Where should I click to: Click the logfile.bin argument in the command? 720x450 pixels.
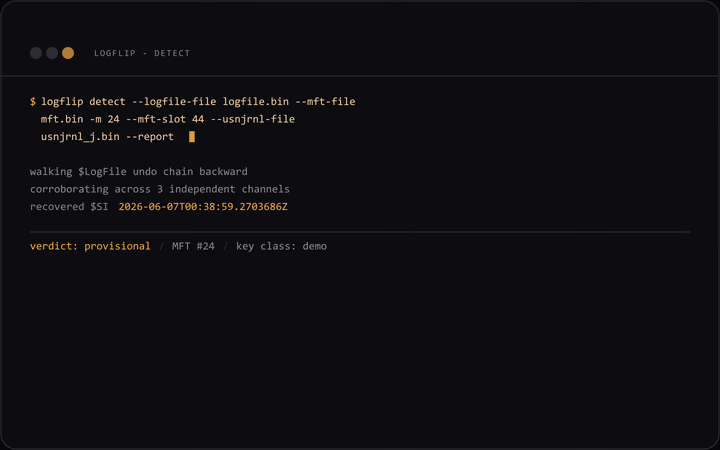click(256, 101)
